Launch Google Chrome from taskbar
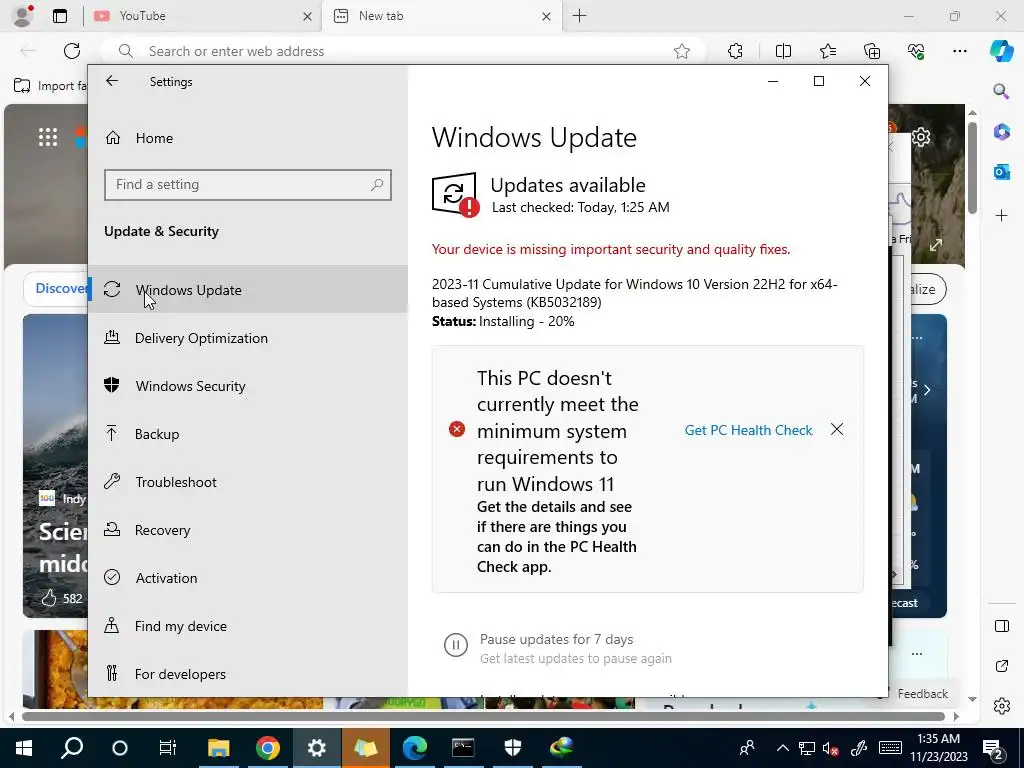Screen dimensions: 1024x768 pos(268,748)
